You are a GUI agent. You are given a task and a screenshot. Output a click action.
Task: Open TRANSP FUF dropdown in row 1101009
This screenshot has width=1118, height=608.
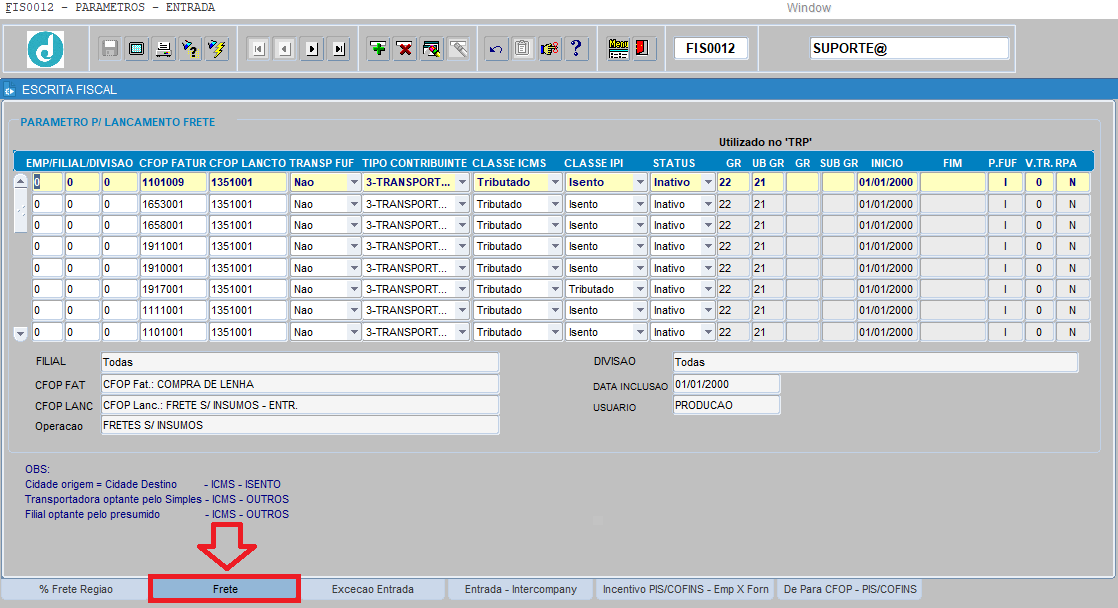click(x=354, y=182)
